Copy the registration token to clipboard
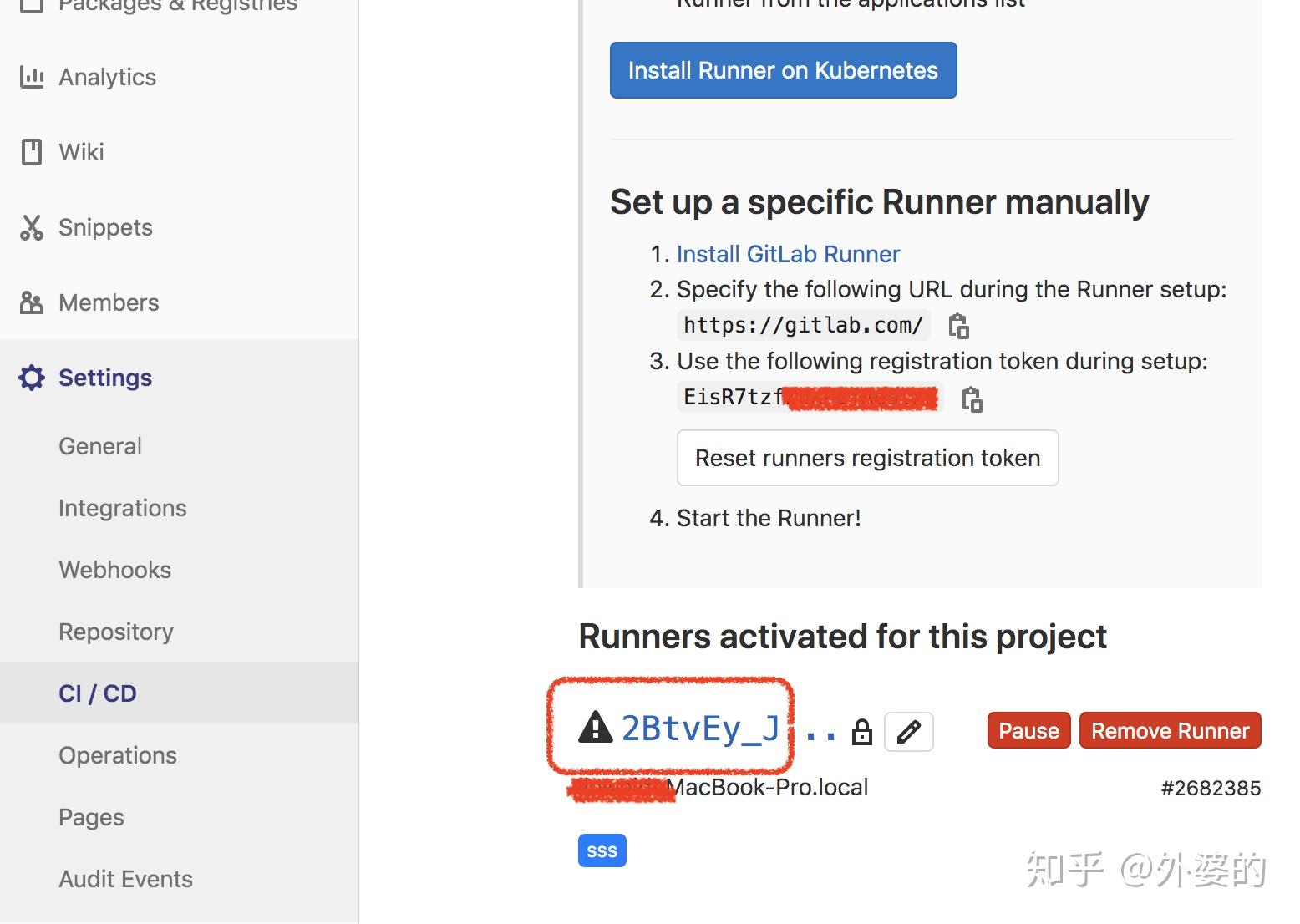The height and width of the screenshot is (924, 1300). coord(972,399)
